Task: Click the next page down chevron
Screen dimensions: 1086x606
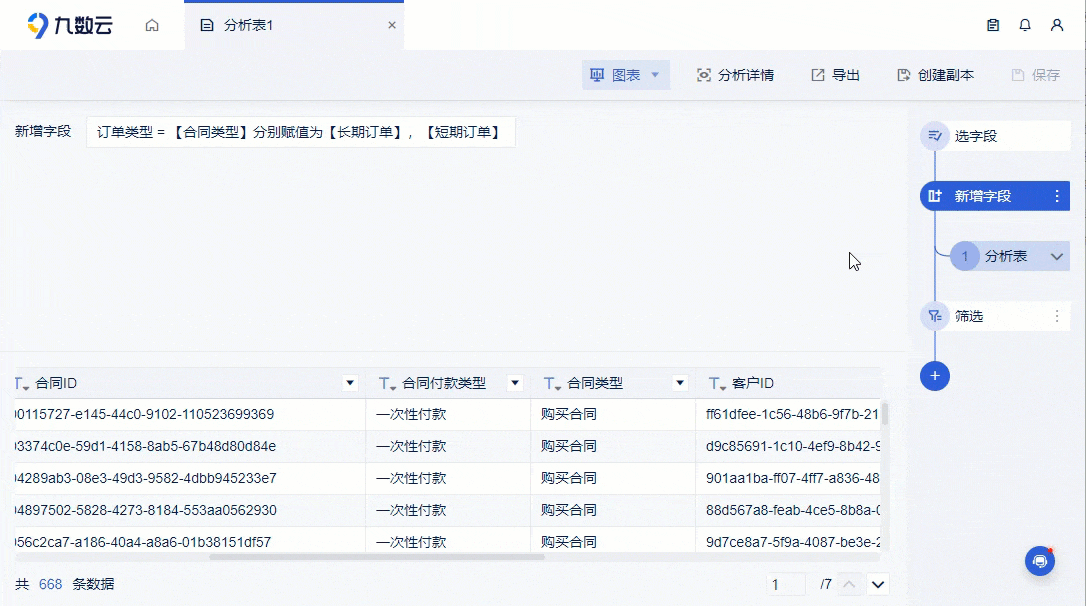Action: (877, 584)
